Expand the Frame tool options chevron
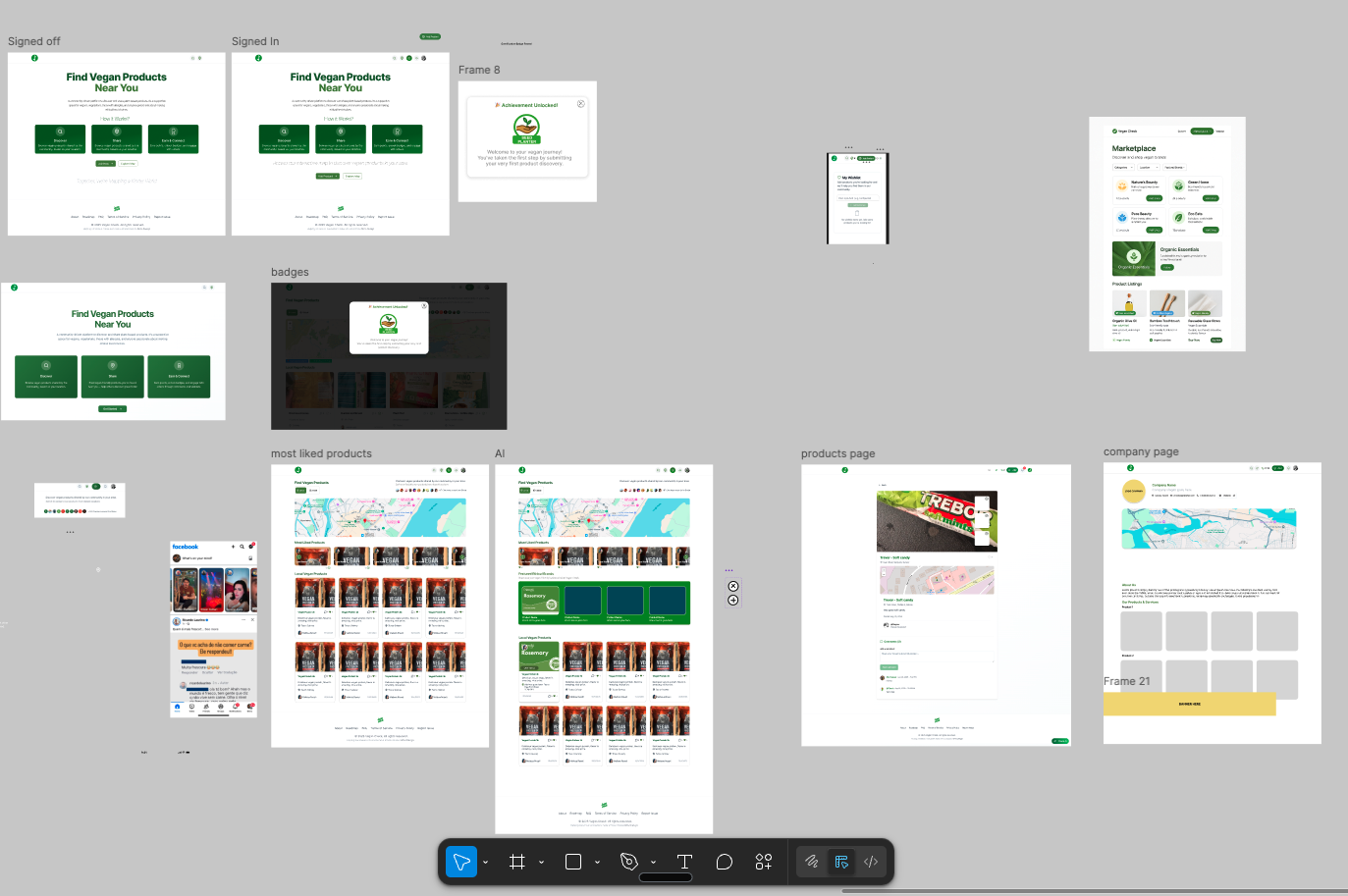The image size is (1348, 896). (x=541, y=863)
